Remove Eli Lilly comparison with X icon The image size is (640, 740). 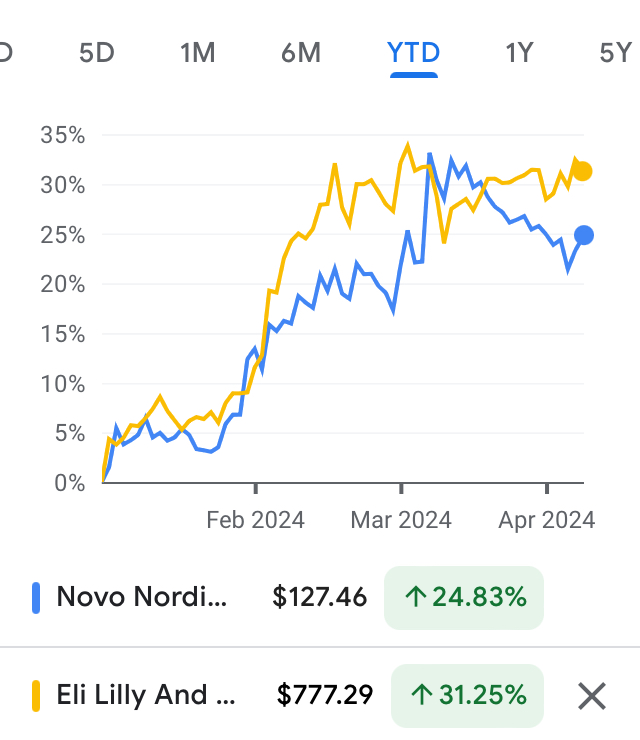[x=592, y=696]
